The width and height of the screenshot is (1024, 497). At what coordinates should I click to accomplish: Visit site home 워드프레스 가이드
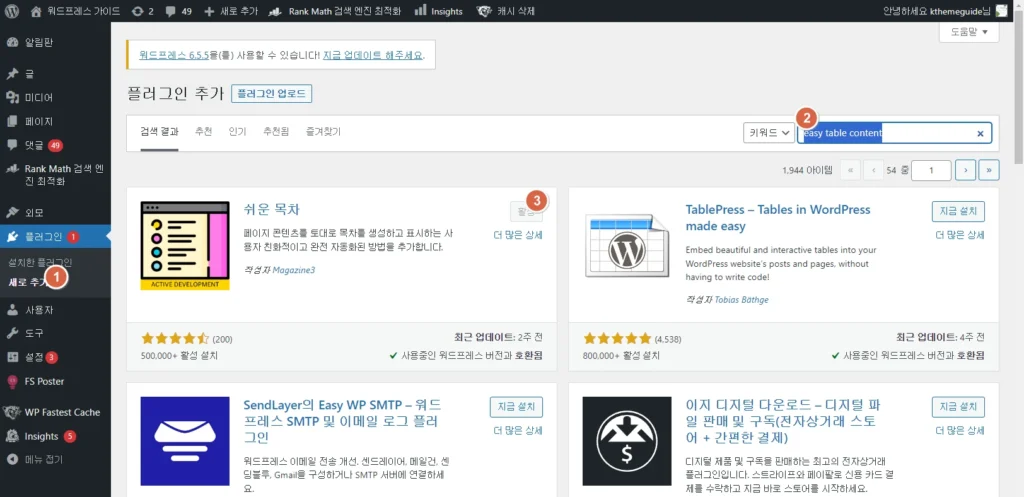pyautogui.click(x=74, y=11)
